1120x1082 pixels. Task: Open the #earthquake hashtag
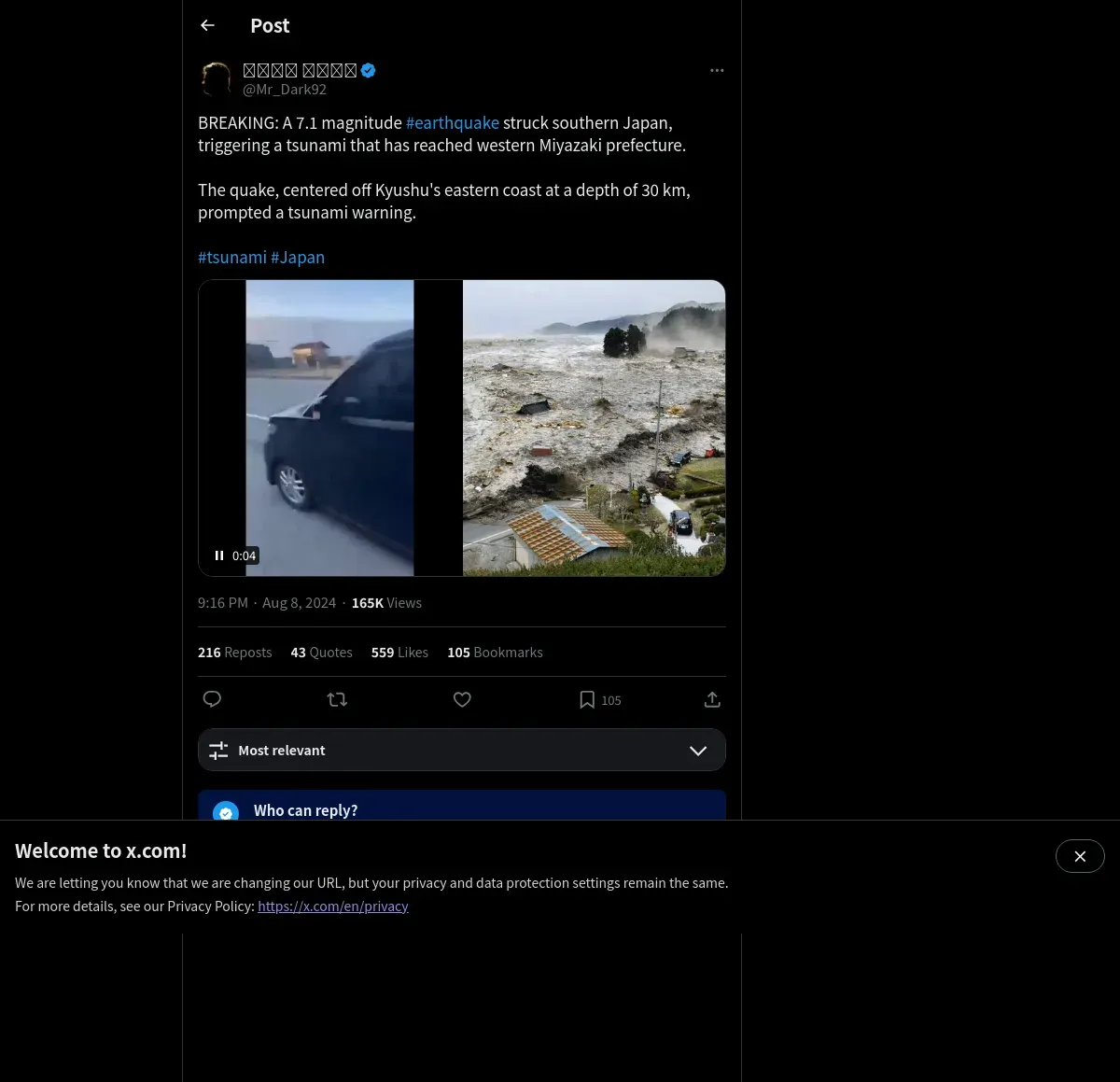[x=453, y=122]
